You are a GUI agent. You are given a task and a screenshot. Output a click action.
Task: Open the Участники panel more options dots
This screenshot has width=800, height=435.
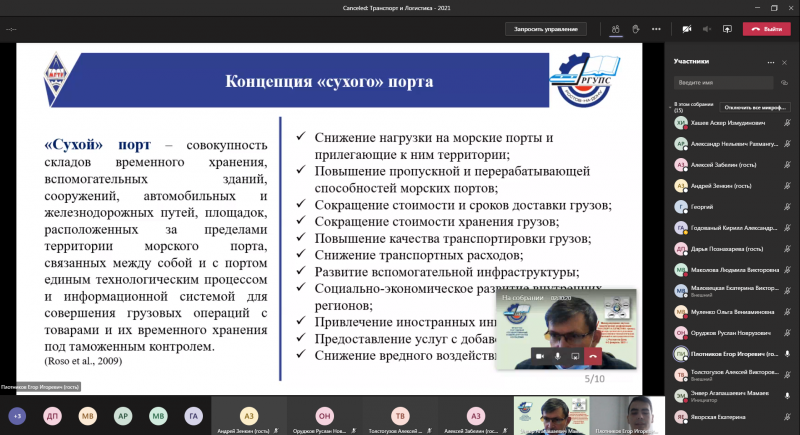click(x=770, y=61)
